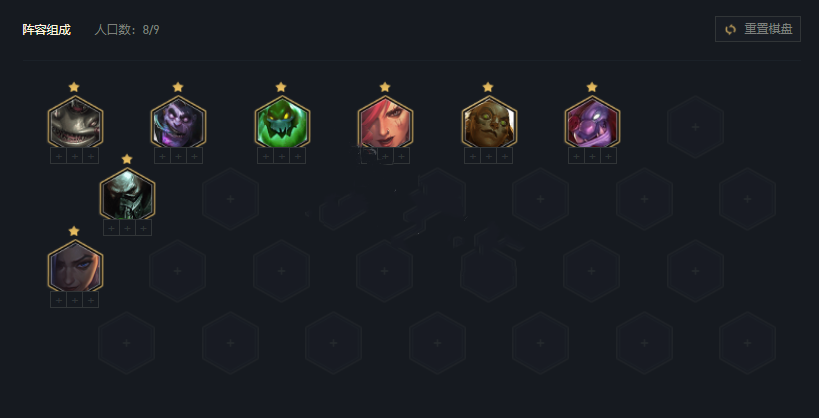The width and height of the screenshot is (819, 418).
Task: Select the purple monster champion portrait
Action: [592, 122]
